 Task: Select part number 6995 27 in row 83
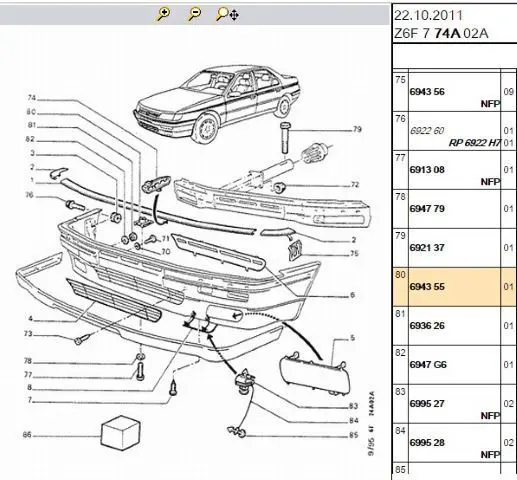427,404
